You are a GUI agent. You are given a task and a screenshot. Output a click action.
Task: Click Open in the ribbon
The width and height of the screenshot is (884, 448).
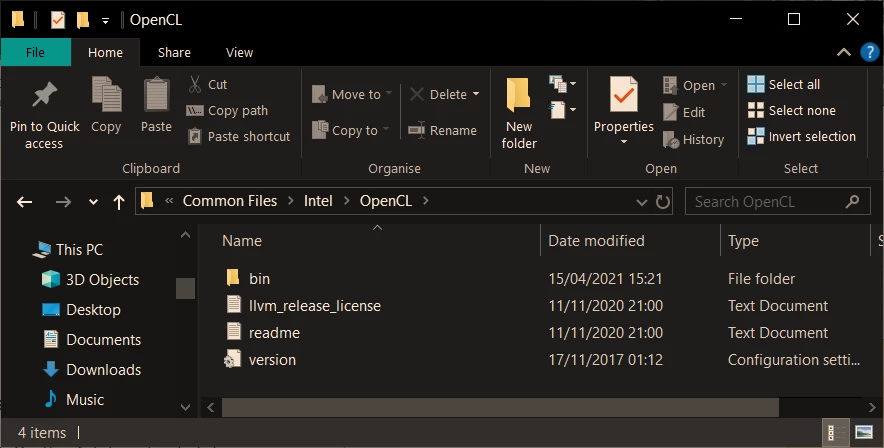point(695,85)
